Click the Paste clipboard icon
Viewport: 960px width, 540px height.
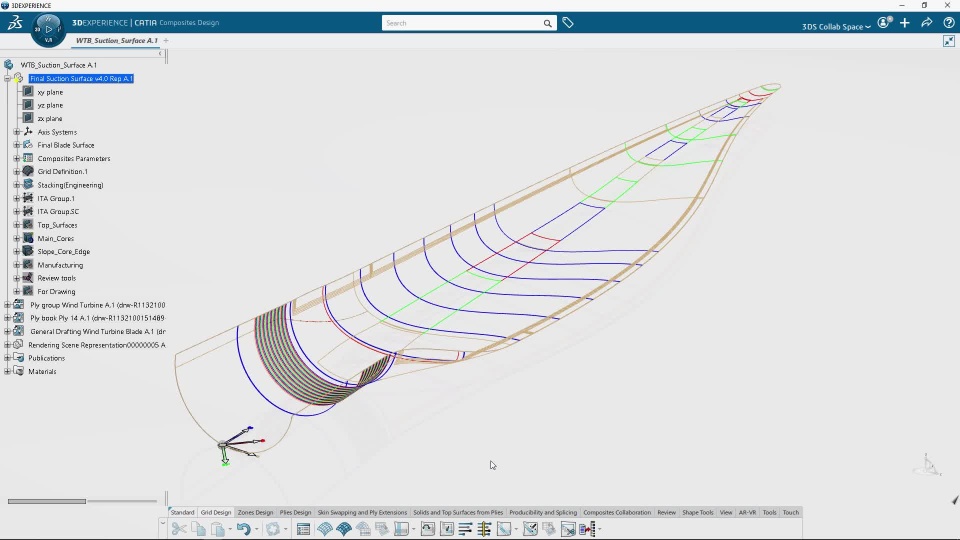tap(217, 529)
